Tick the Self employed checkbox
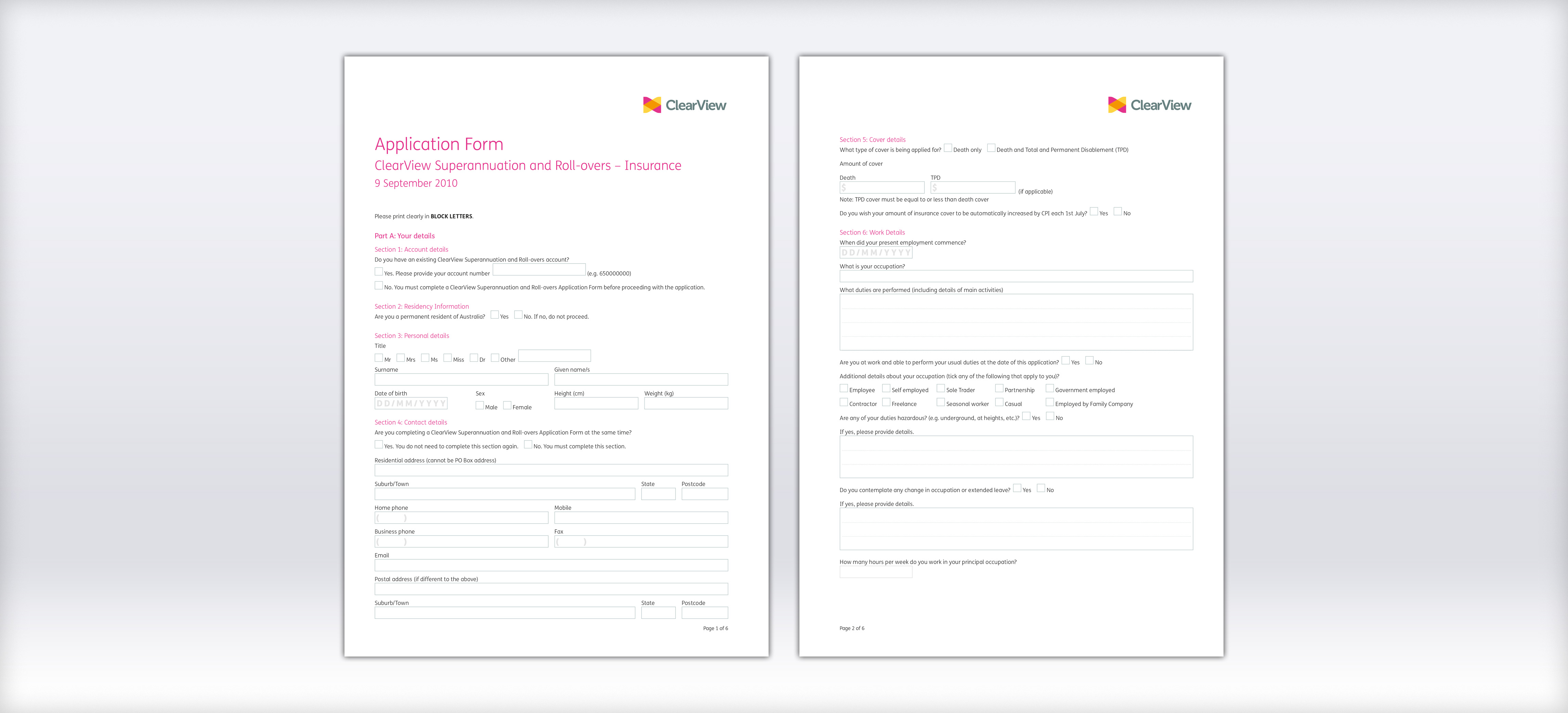The height and width of the screenshot is (713, 1568). [886, 389]
